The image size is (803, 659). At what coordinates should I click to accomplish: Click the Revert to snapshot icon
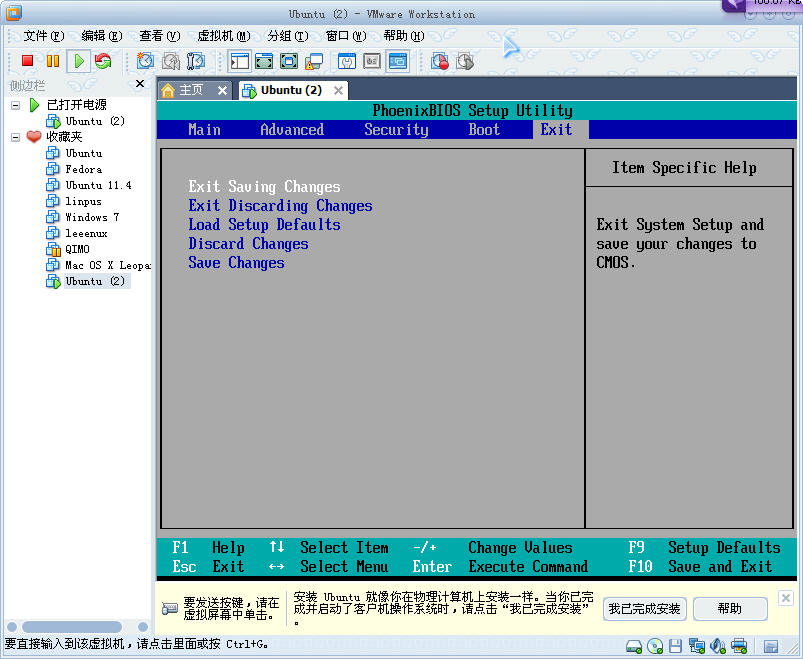[x=171, y=61]
